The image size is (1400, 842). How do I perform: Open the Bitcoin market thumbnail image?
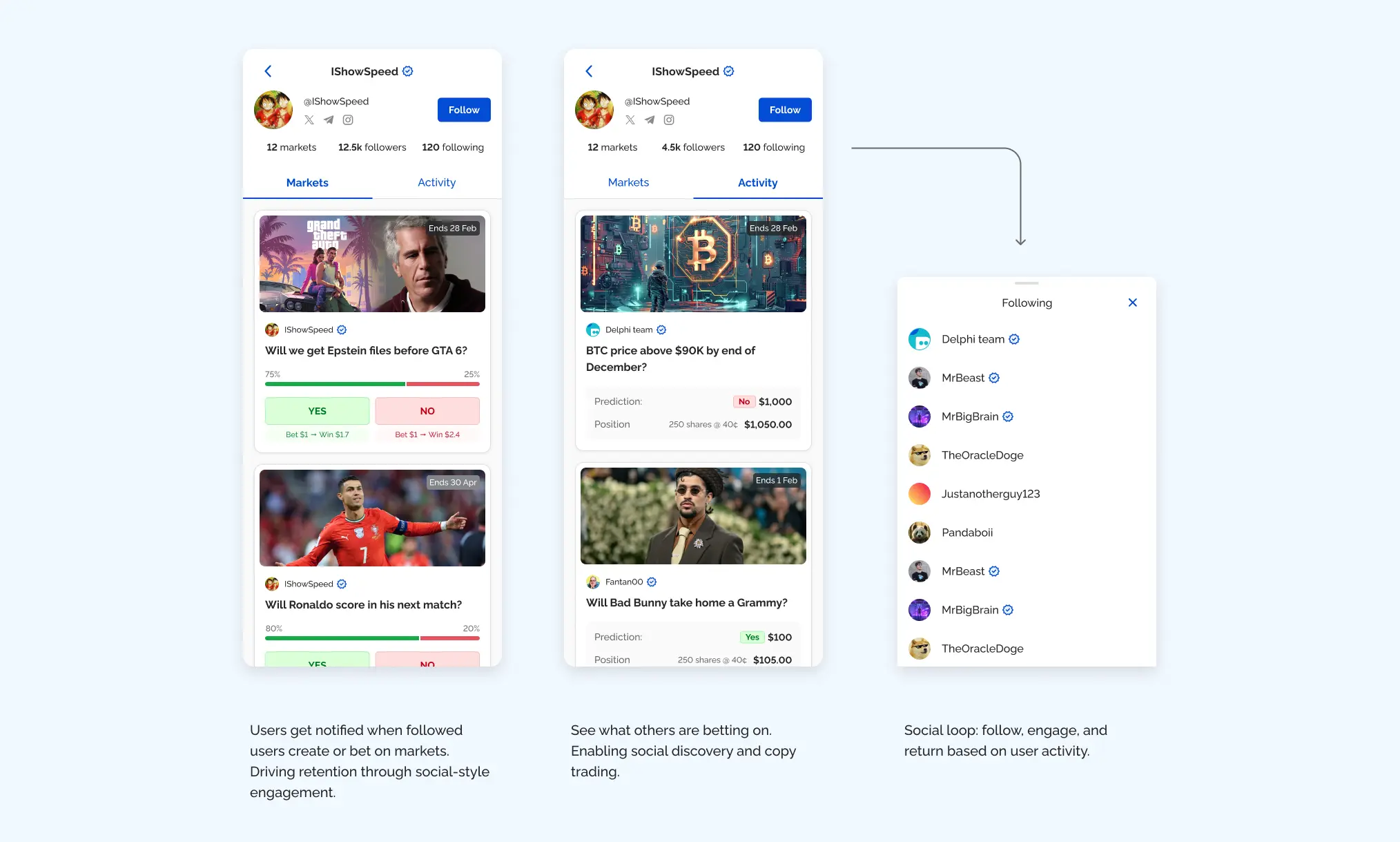(x=693, y=264)
